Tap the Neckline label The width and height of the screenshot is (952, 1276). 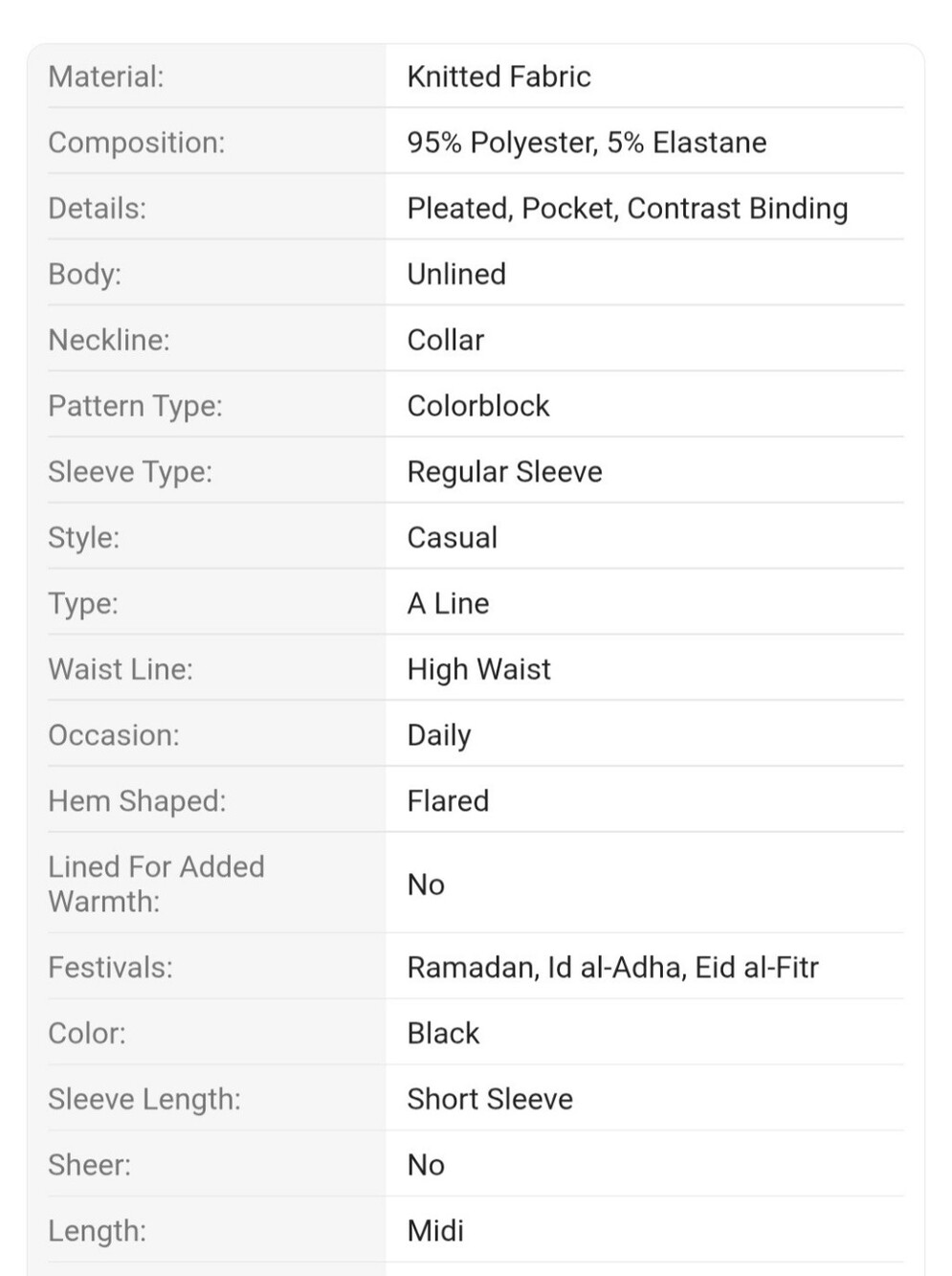(109, 341)
